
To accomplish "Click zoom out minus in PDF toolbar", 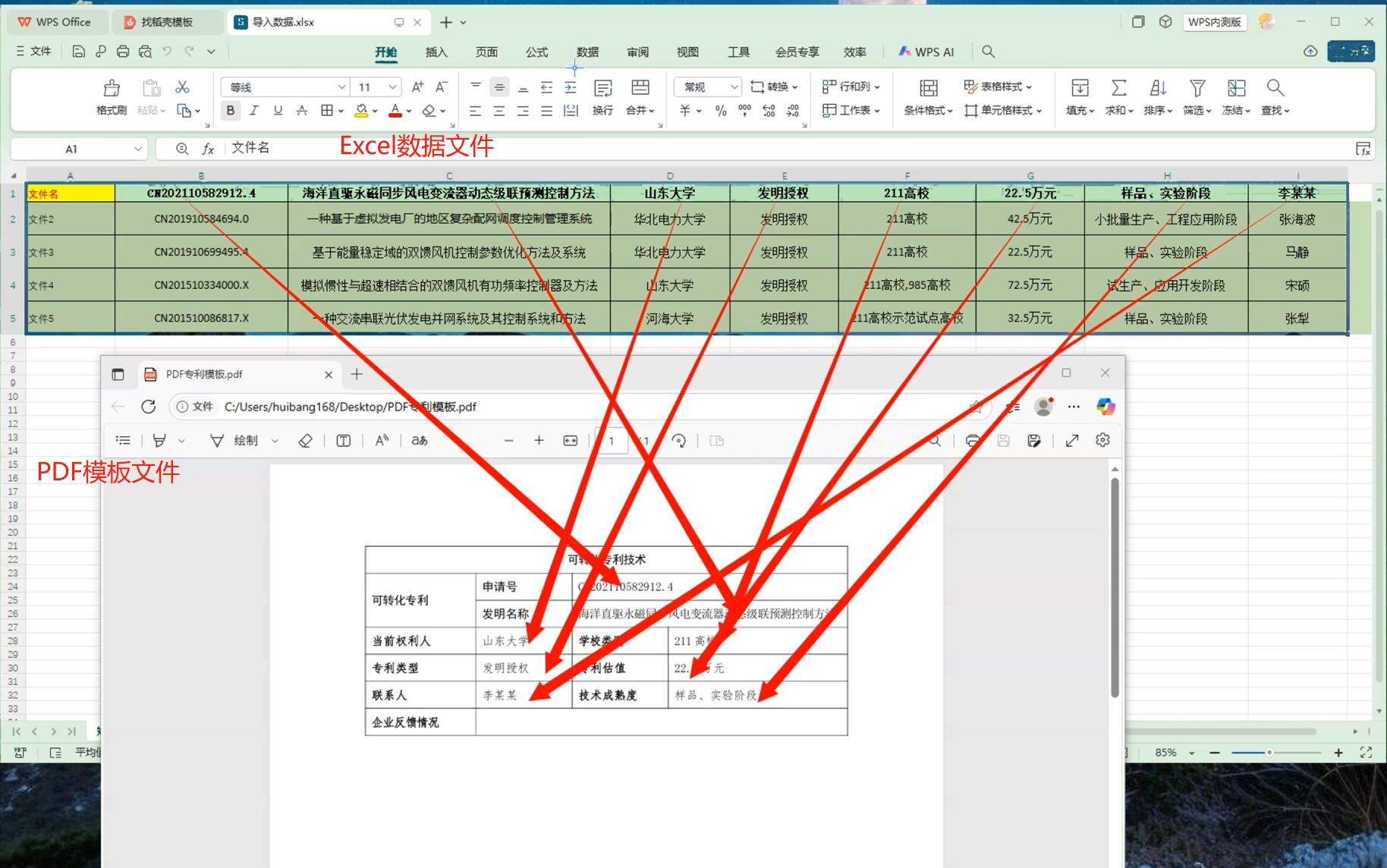I will point(509,441).
